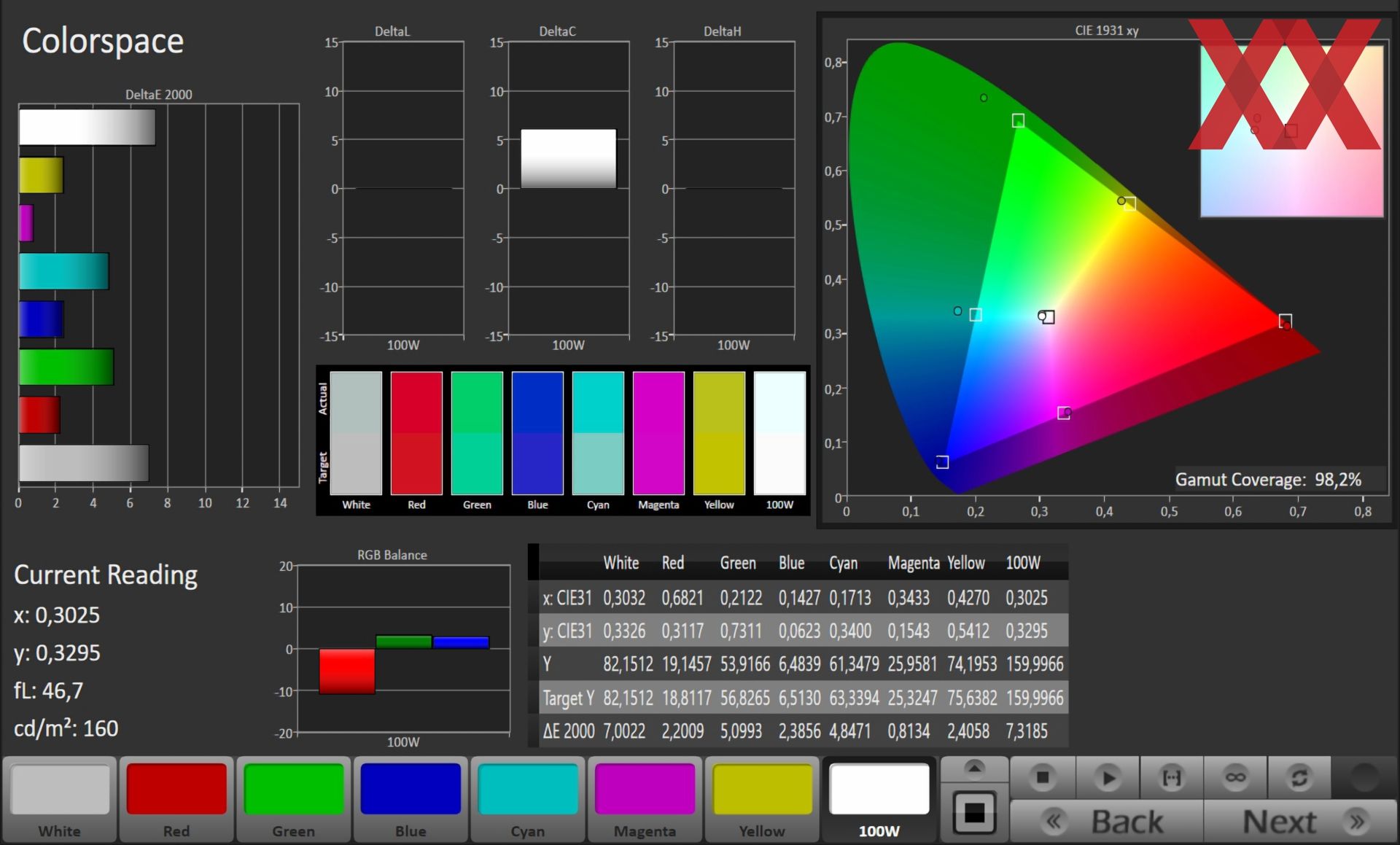This screenshot has height=845, width=1400.
Task: Click the green bar in RGB Balance chart
Action: click(404, 642)
